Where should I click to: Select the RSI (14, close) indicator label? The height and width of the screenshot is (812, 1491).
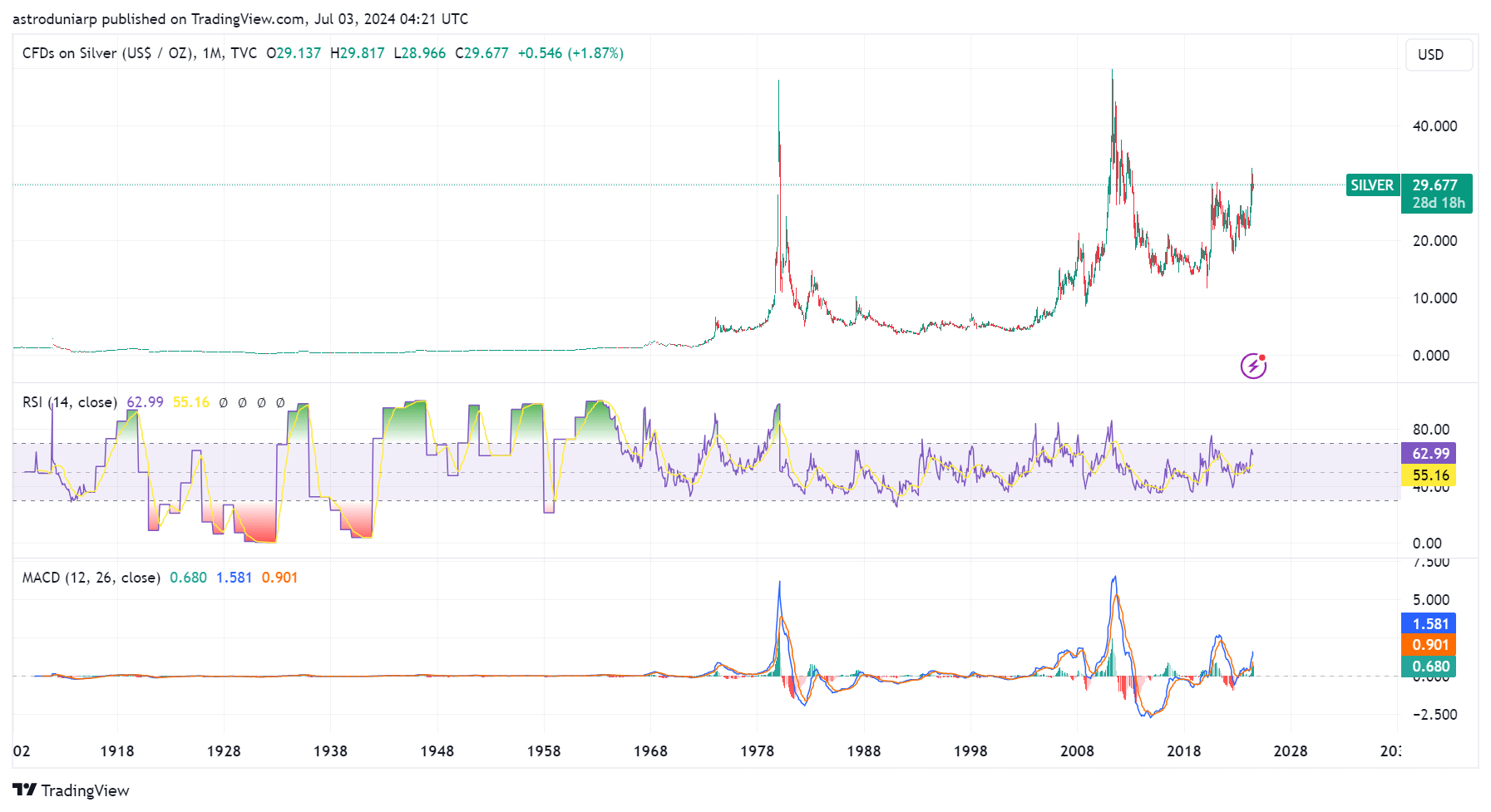(x=69, y=401)
